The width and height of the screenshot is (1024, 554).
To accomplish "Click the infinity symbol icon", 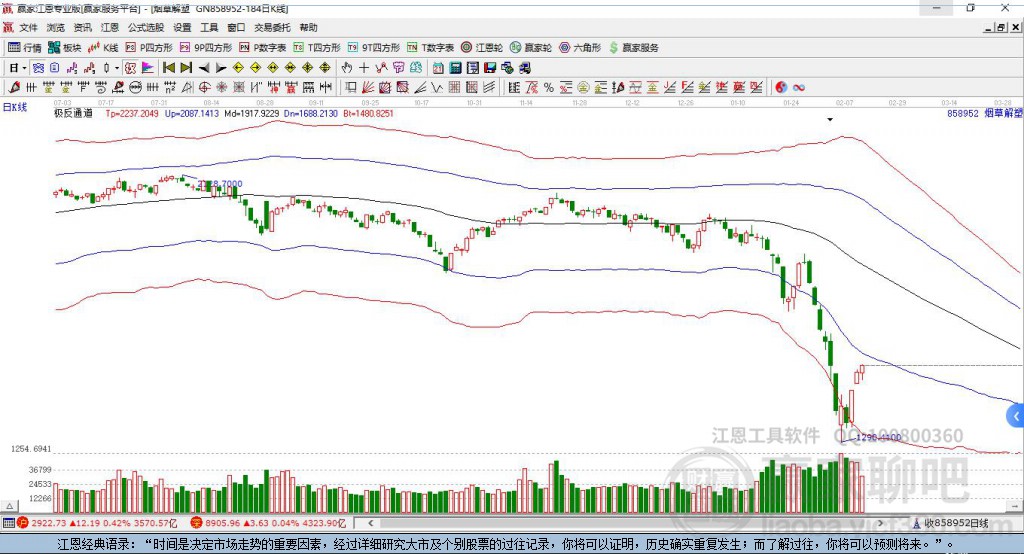I will (799, 88).
